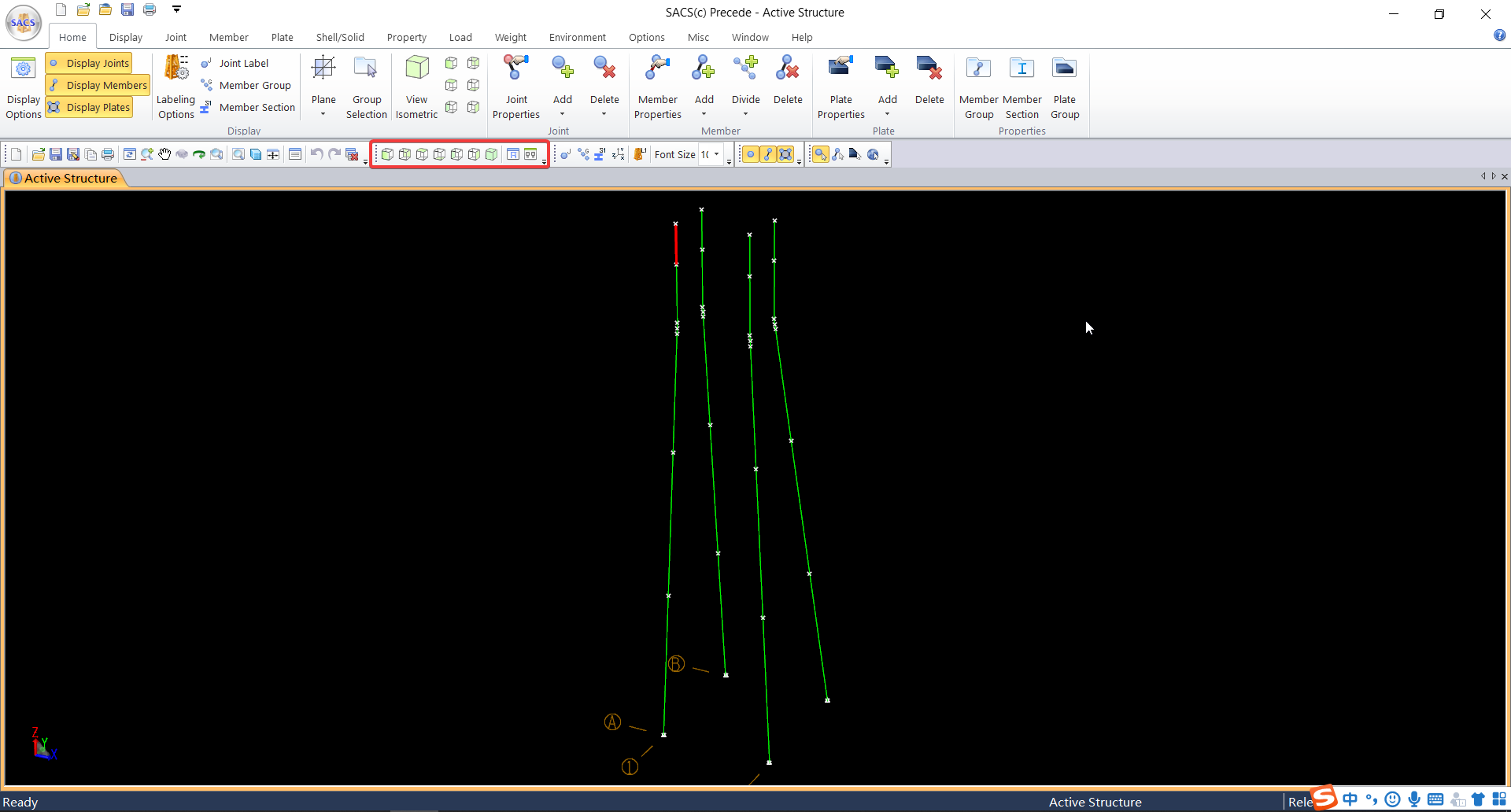The width and height of the screenshot is (1511, 812).
Task: Toggle the member display button in the toolbar
Action: click(768, 154)
